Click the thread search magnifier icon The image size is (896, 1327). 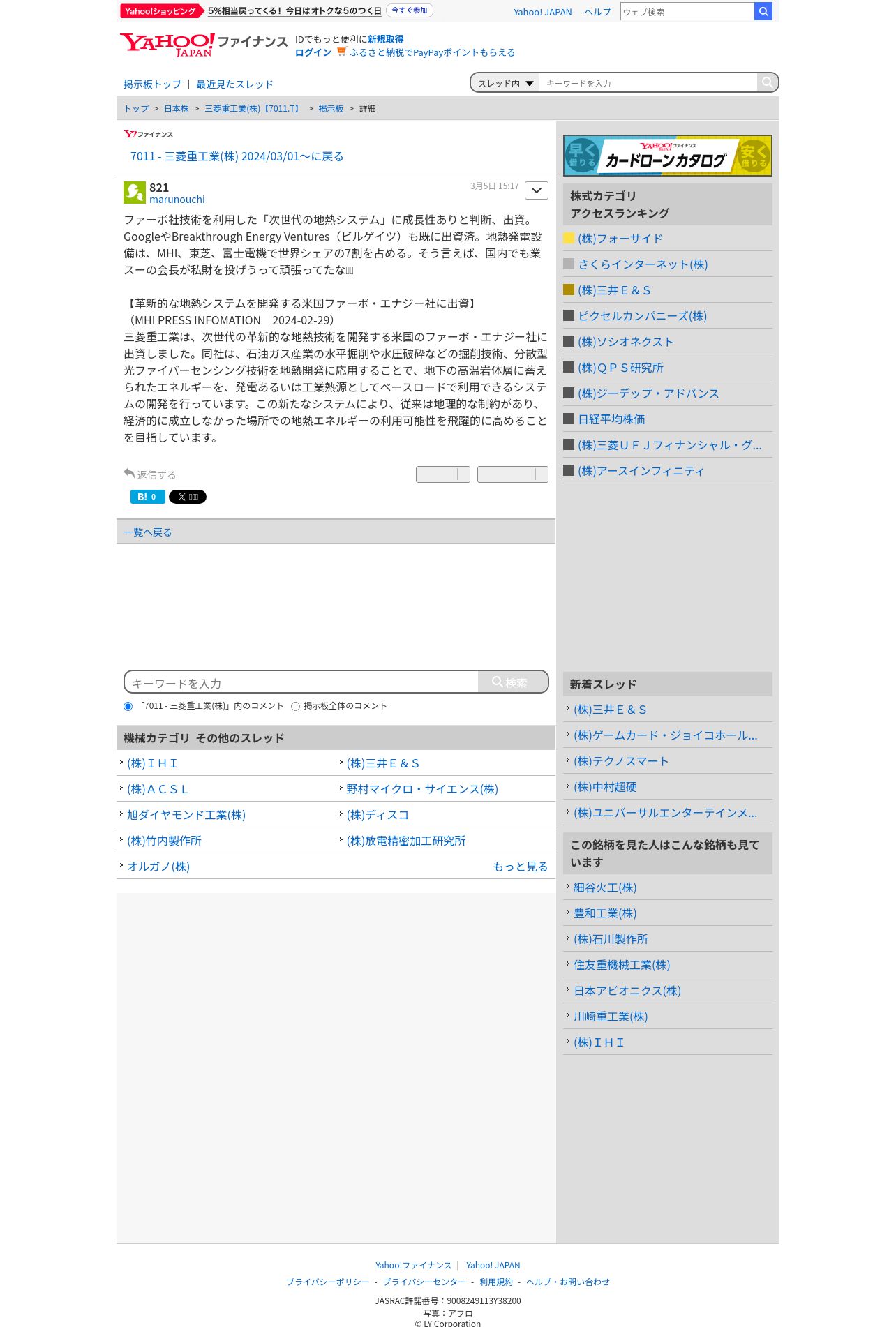click(767, 82)
